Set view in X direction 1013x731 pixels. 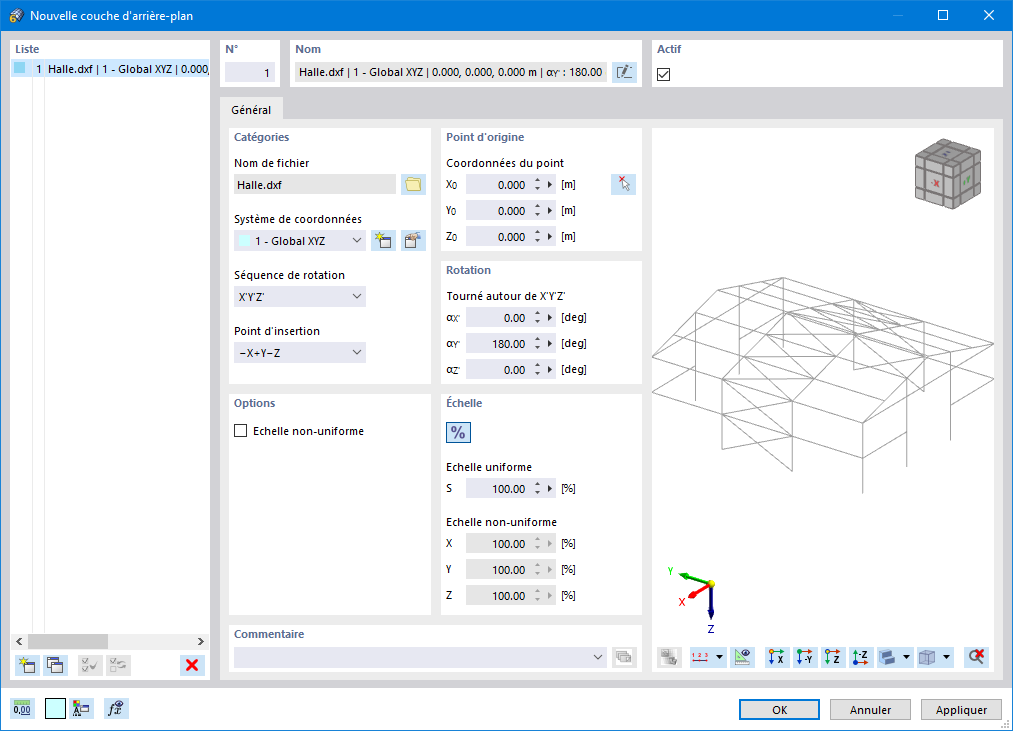click(x=777, y=657)
